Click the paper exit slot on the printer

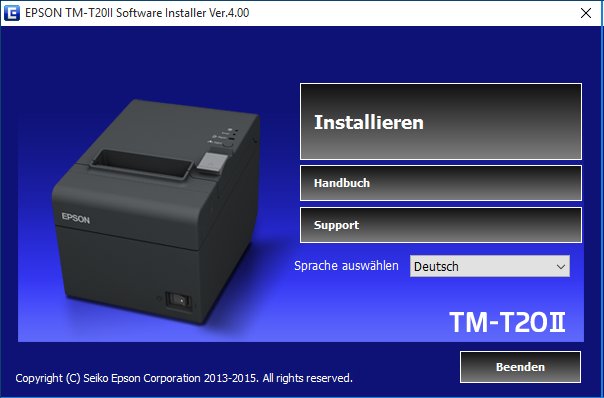click(141, 164)
